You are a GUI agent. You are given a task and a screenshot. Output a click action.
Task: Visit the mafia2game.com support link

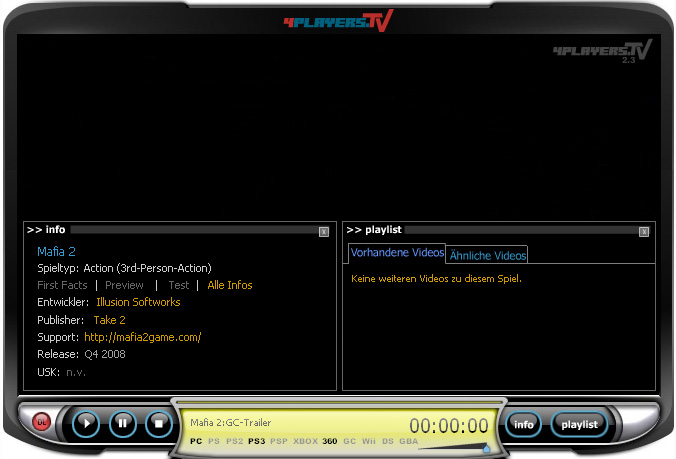click(143, 337)
